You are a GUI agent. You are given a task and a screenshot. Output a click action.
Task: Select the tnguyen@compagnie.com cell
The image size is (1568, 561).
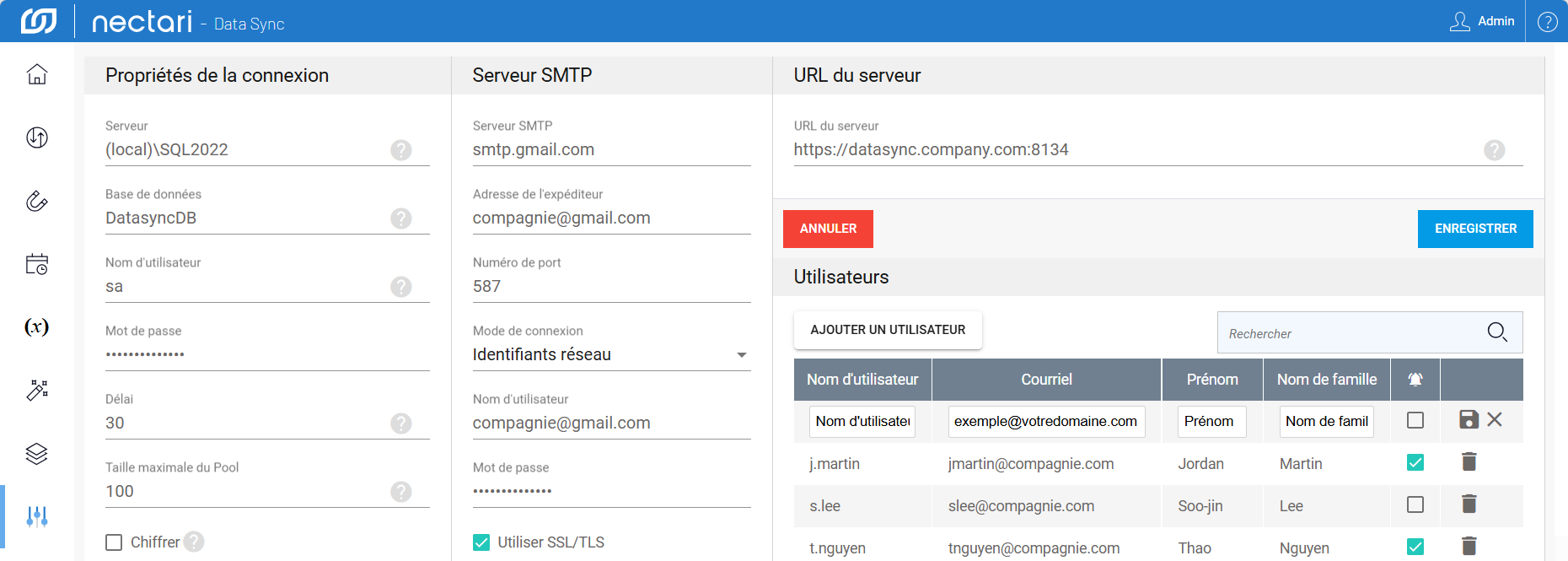1046,548
